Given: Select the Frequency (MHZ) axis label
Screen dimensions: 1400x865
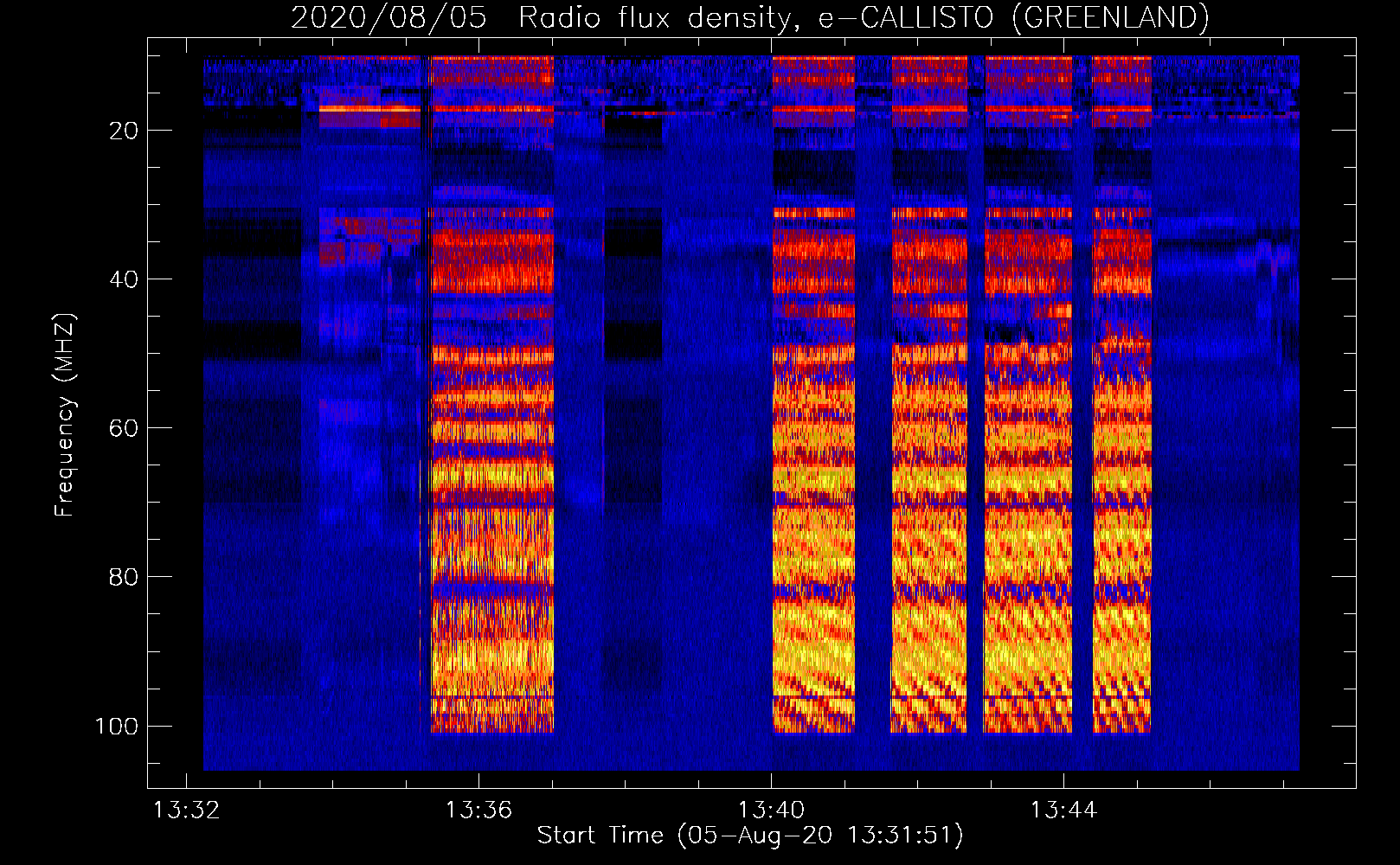Looking at the screenshot, I should coord(65,415).
